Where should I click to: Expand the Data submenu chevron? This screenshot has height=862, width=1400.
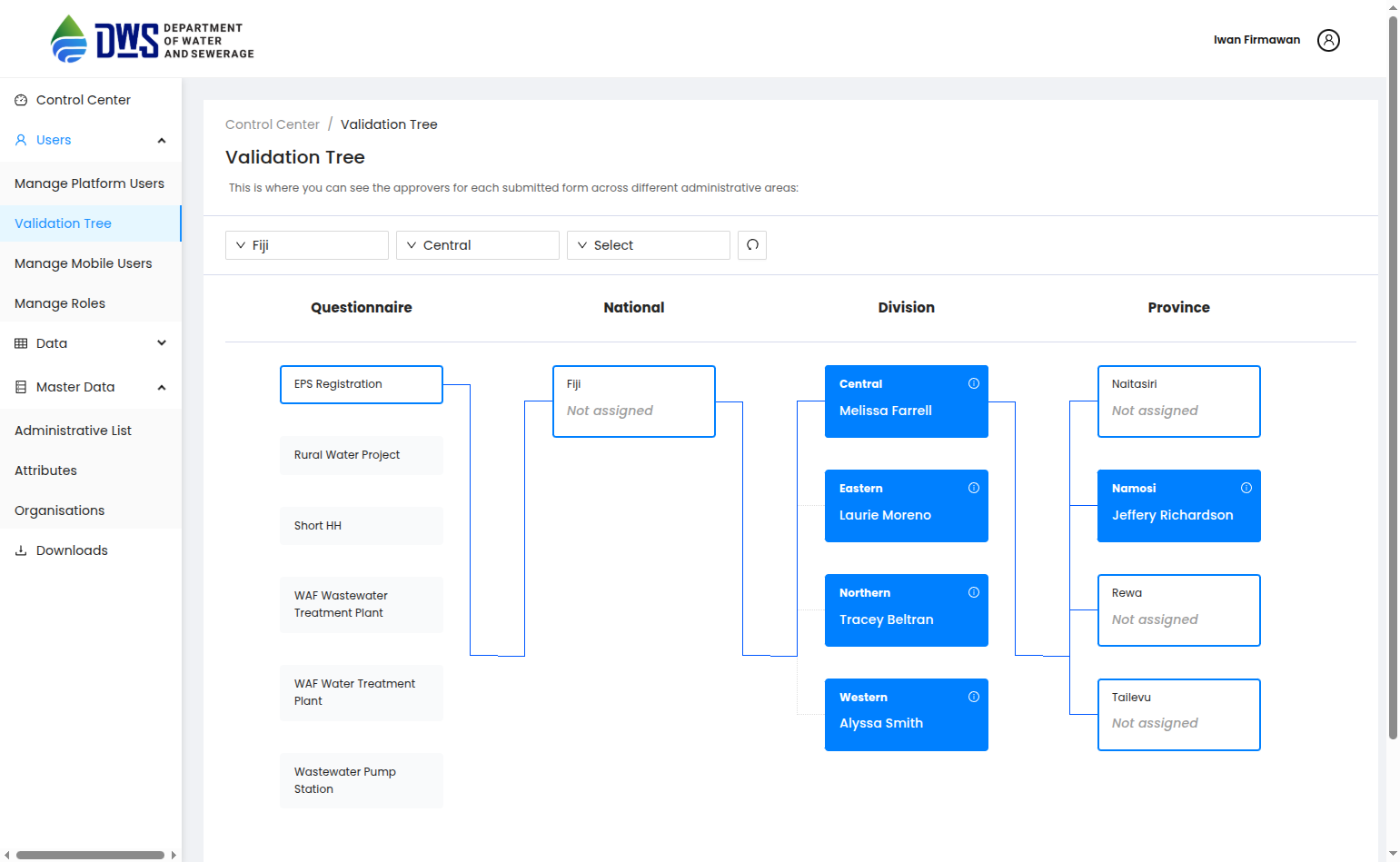click(162, 343)
